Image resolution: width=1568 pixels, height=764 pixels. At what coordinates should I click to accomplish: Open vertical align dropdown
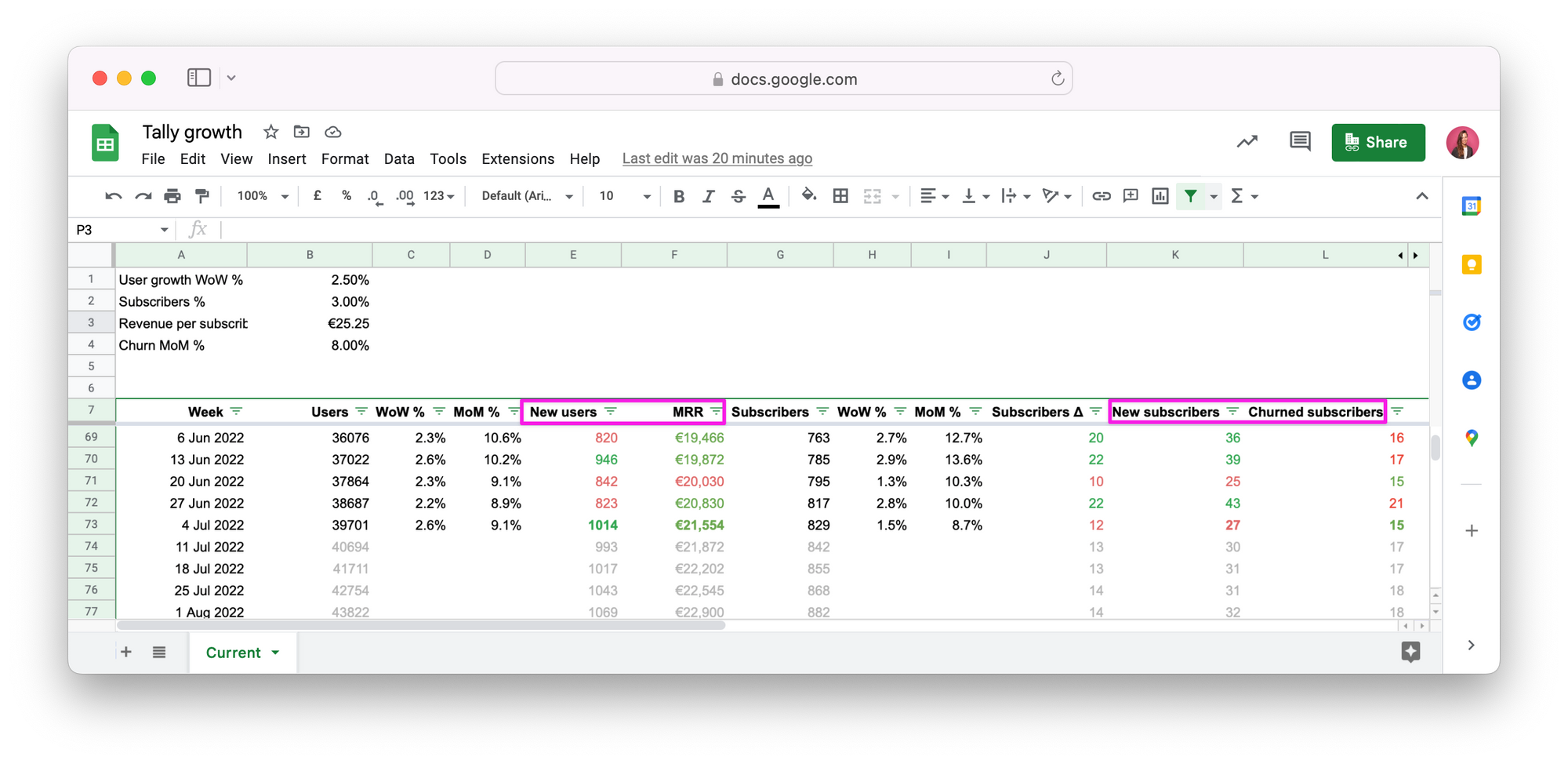point(975,196)
